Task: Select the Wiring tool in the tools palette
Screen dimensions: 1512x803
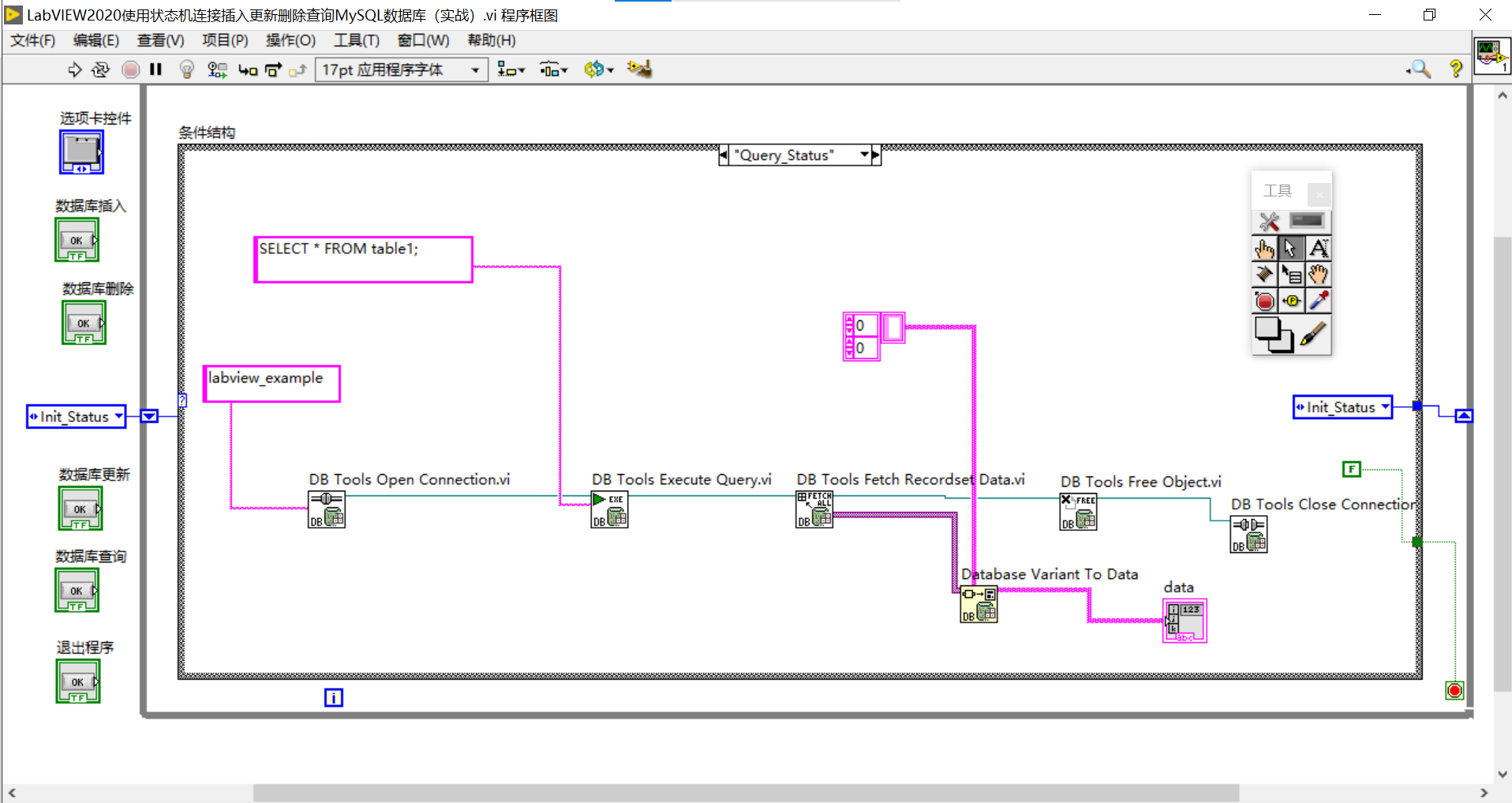Action: coord(1264,273)
